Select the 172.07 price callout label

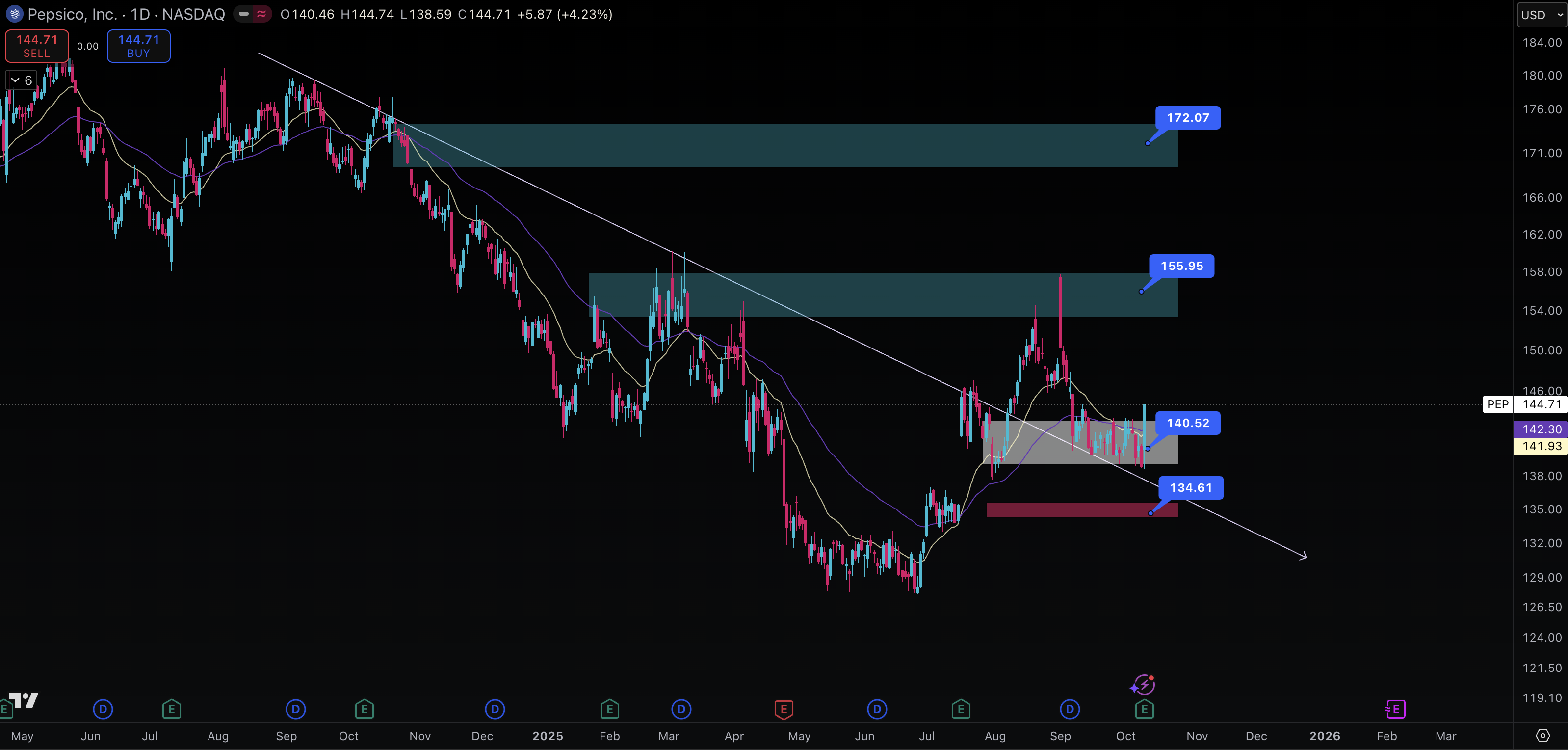point(1188,117)
